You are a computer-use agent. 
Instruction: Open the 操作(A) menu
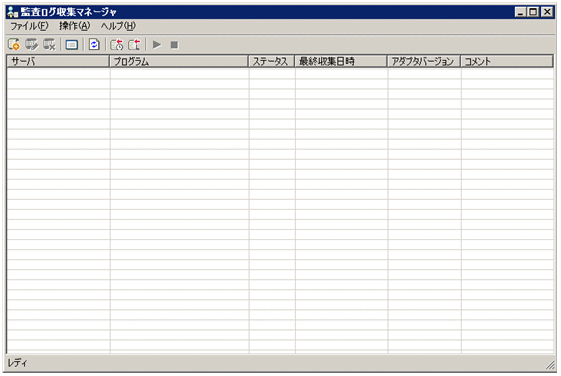click(x=74, y=26)
